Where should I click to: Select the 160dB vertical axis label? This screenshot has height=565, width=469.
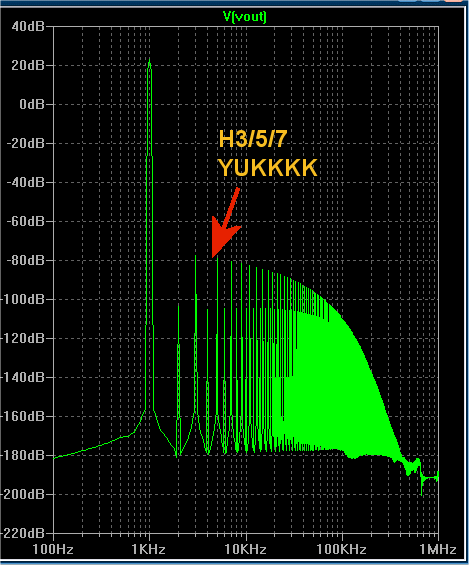click(x=23, y=416)
